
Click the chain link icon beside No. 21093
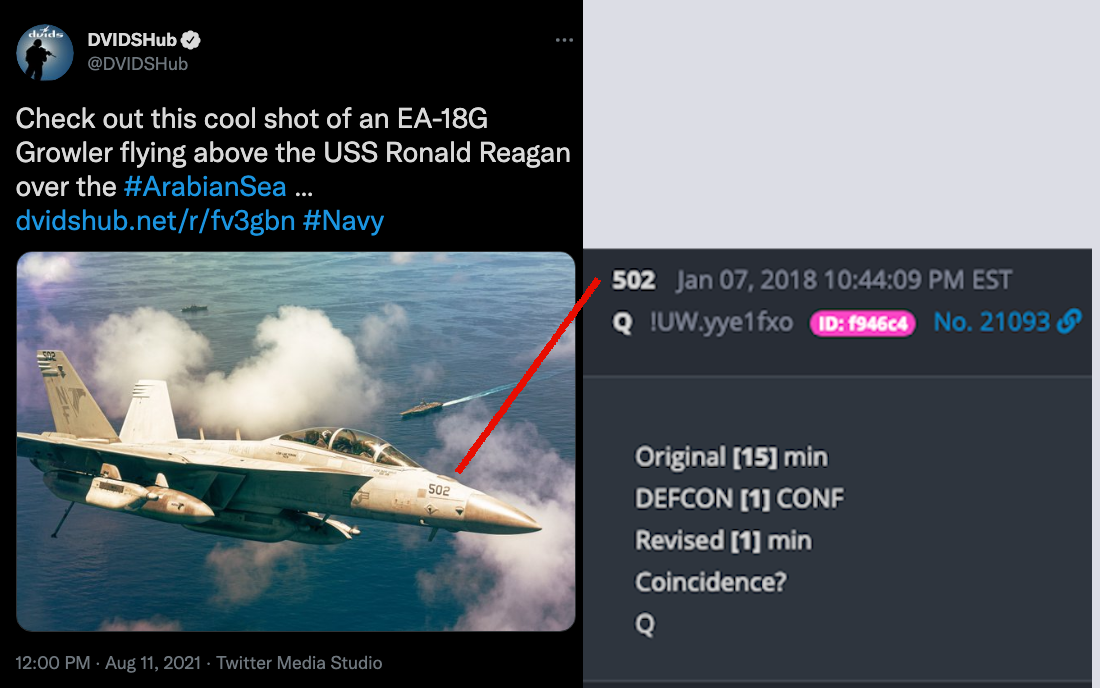pos(1069,321)
